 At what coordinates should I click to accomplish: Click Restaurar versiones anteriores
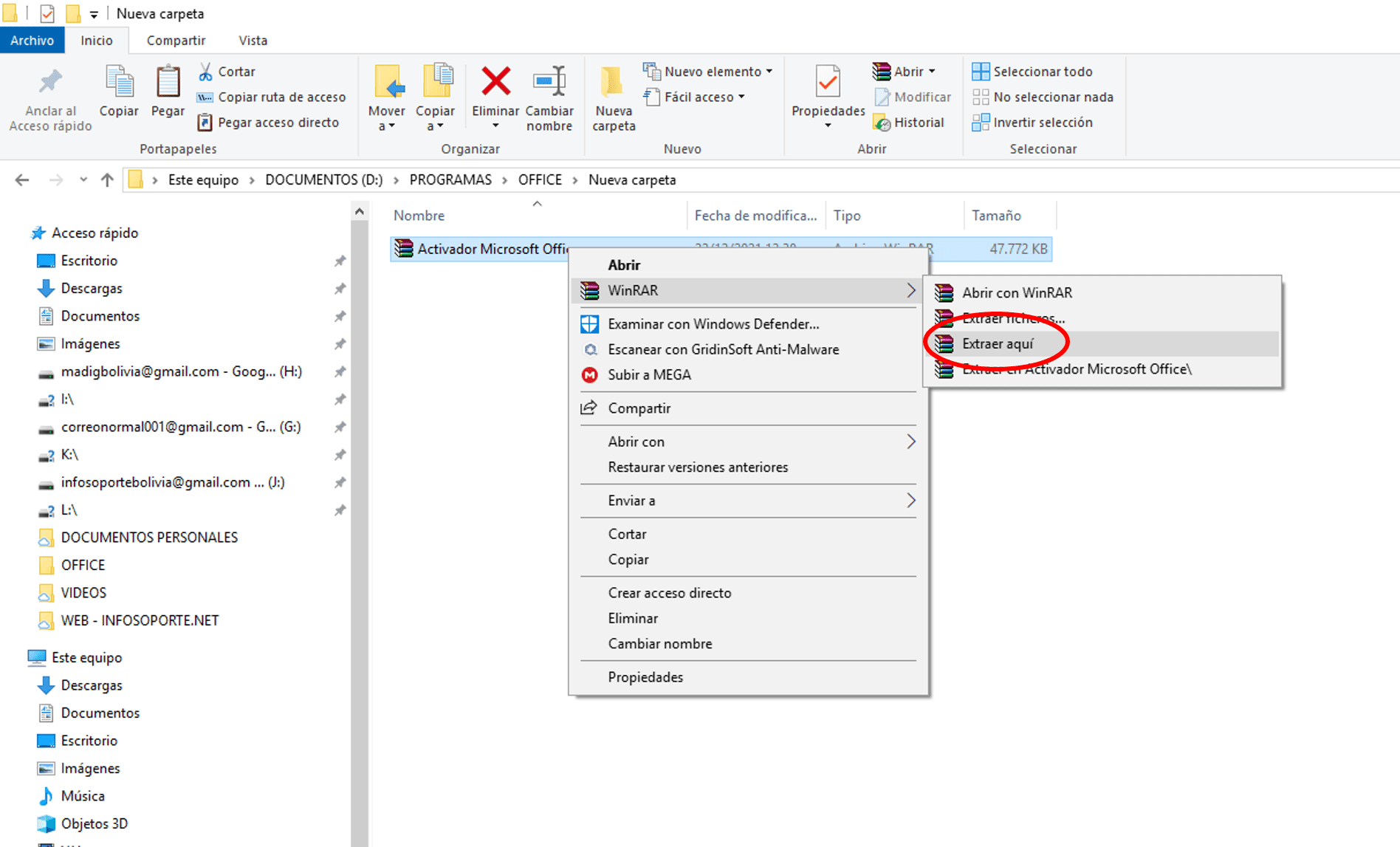pyautogui.click(x=749, y=467)
